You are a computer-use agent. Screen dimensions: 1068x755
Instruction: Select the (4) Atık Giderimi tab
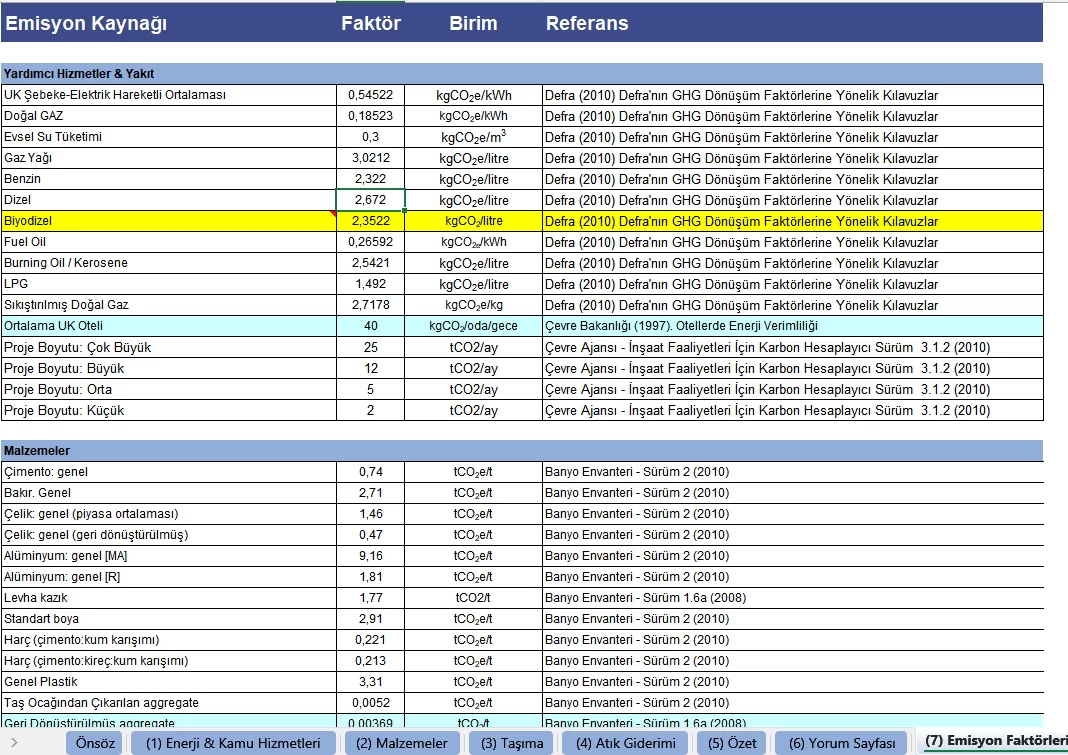[x=625, y=743]
